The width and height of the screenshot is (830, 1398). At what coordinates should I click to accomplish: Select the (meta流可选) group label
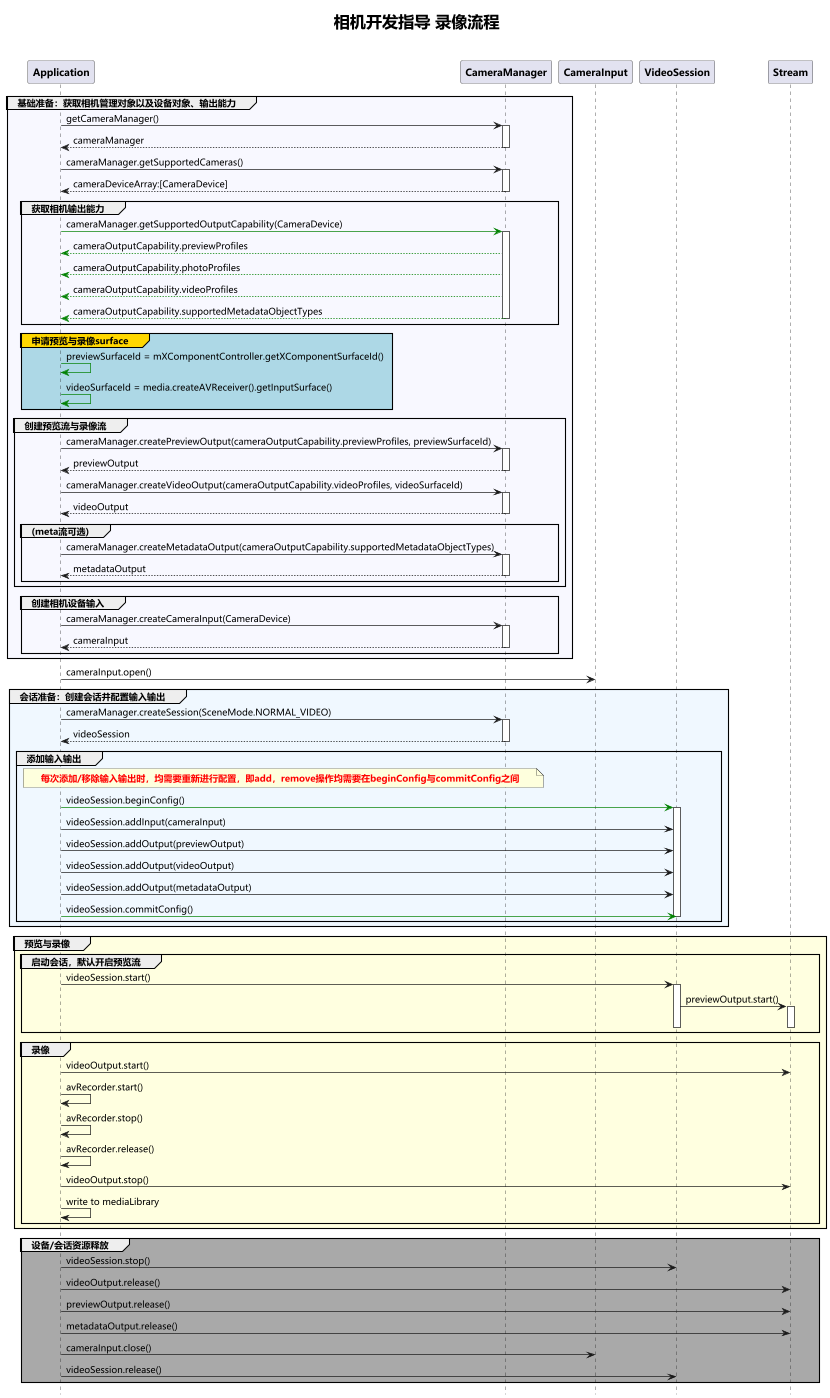66,531
